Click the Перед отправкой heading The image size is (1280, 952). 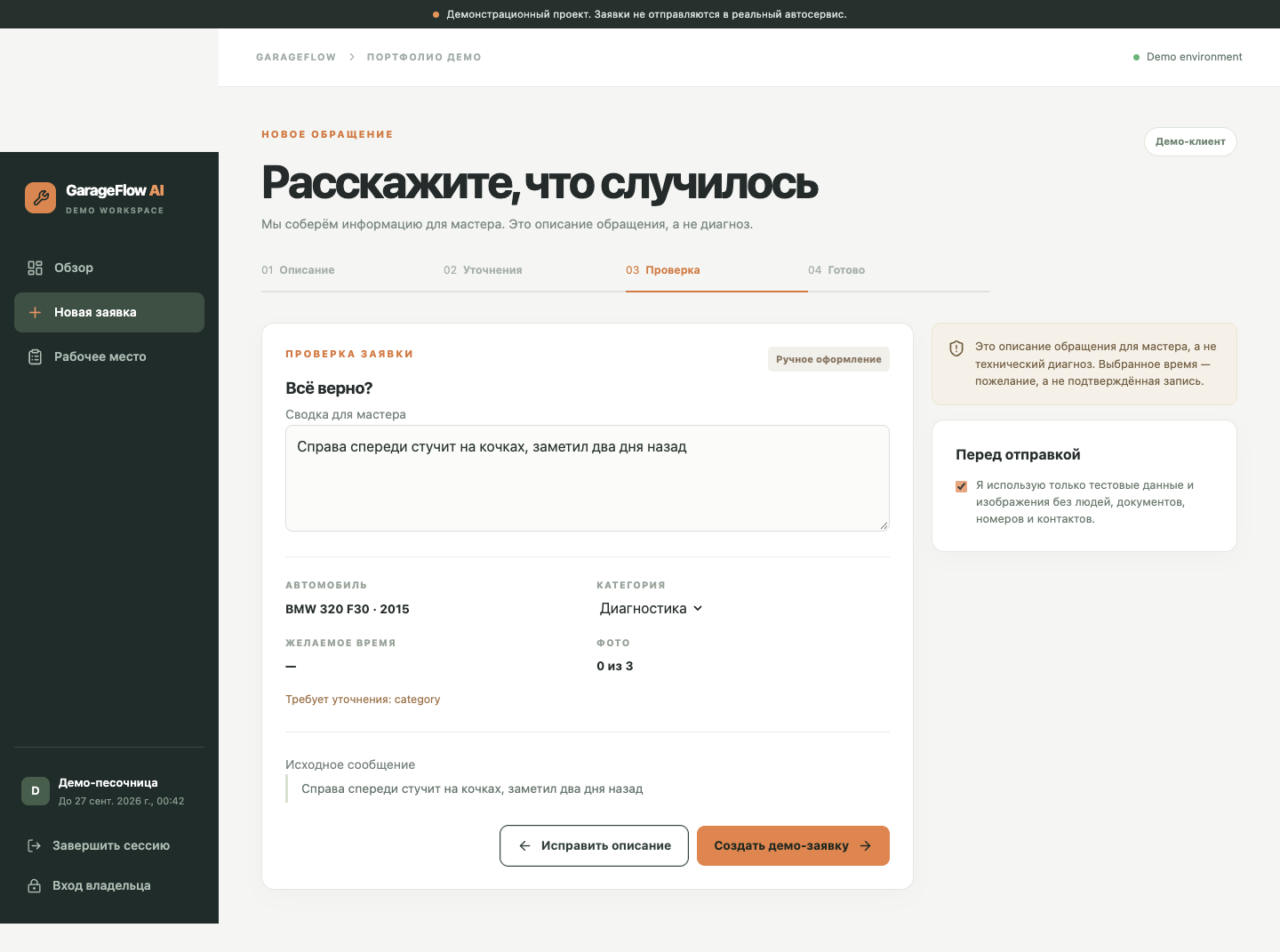pyautogui.click(x=1018, y=454)
